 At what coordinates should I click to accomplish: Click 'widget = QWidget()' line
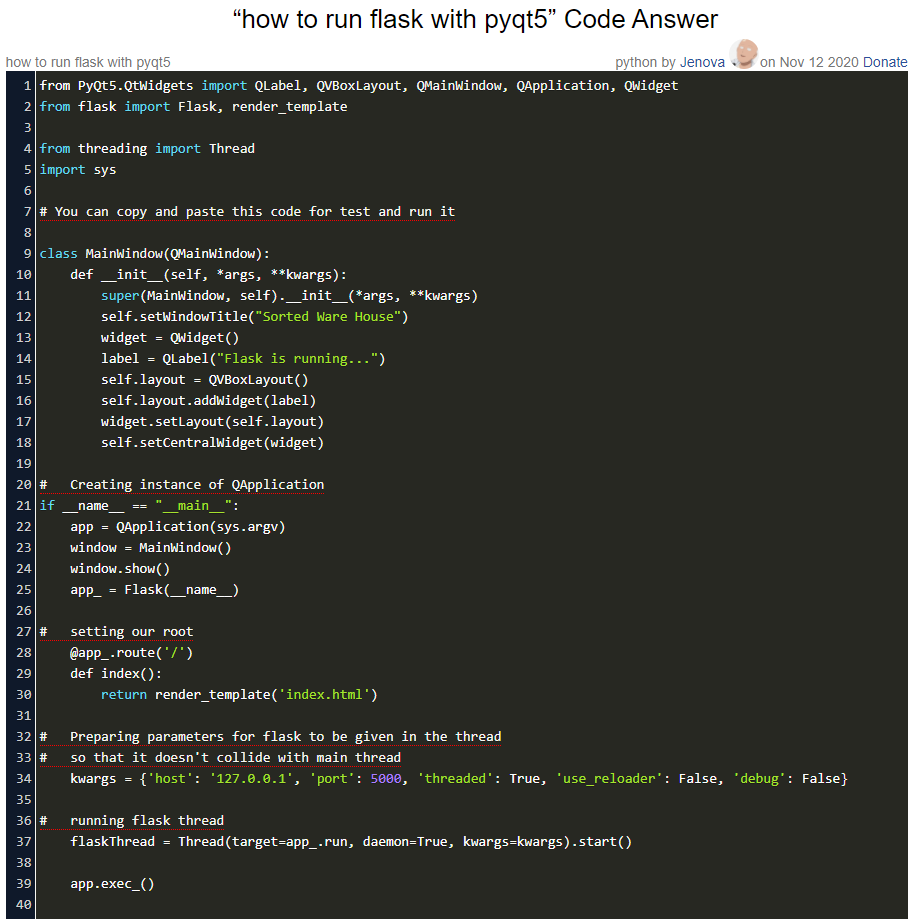170,338
